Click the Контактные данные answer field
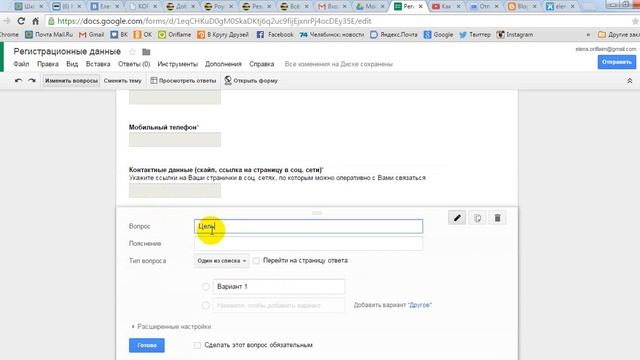Image resolution: width=640 pixels, height=360 pixels. pos(175,191)
